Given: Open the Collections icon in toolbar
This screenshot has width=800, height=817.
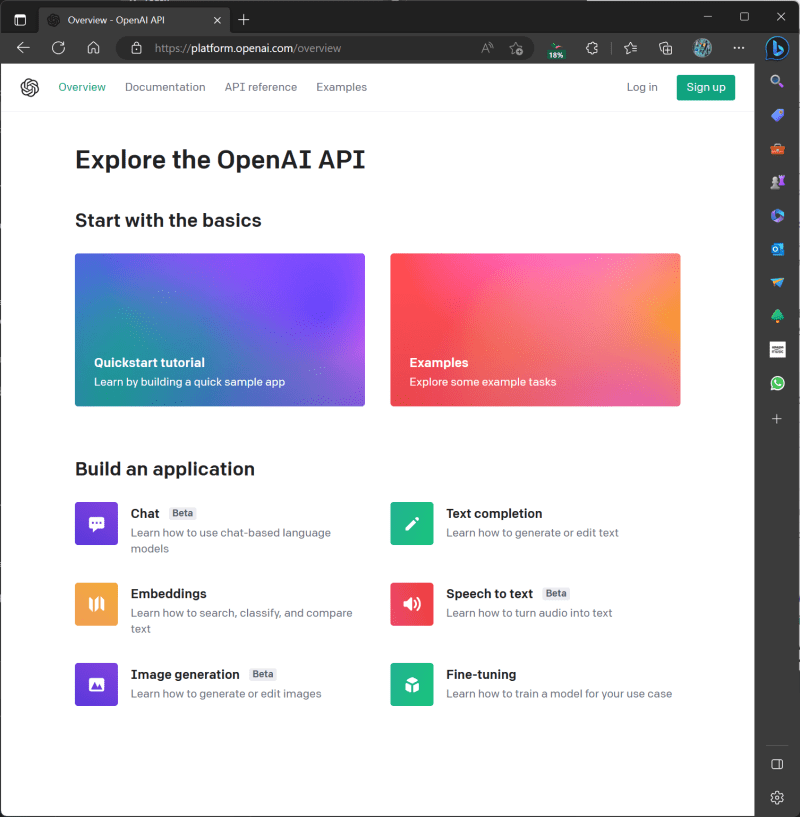Looking at the screenshot, I should (x=666, y=48).
